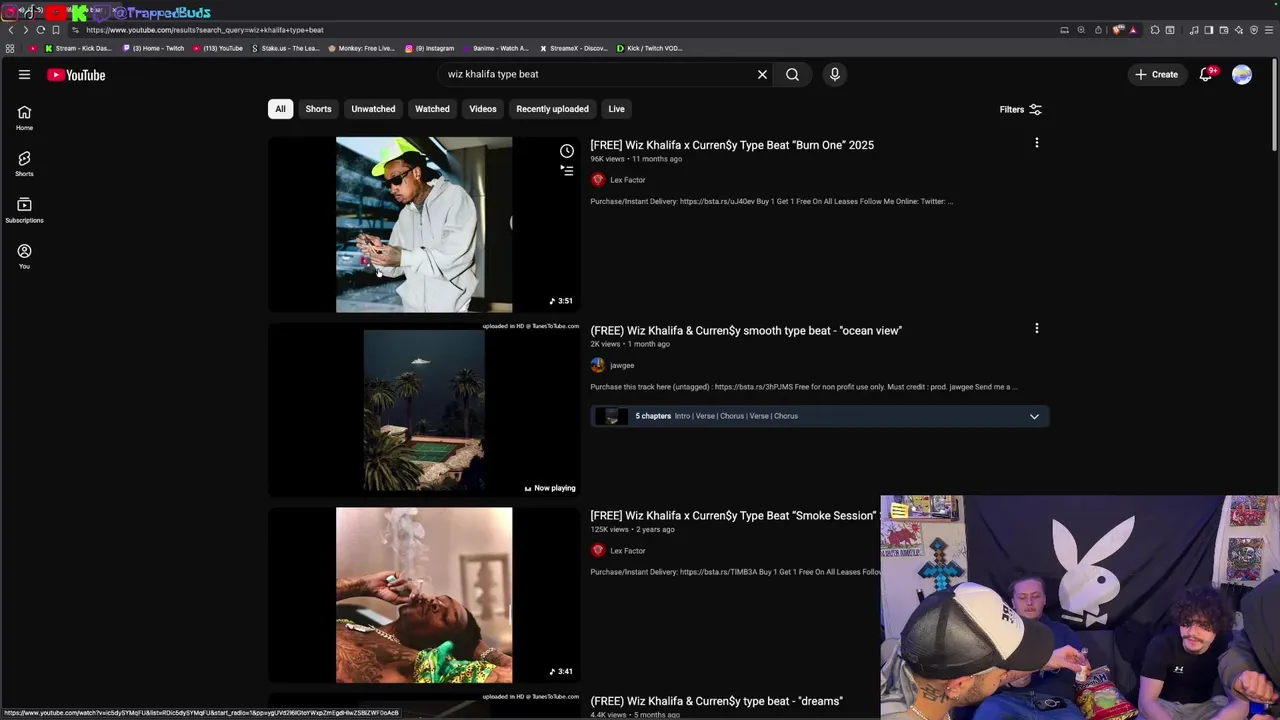1280x720 pixels.
Task: Toggle the browser sidebar panel icon
Action: (x=1208, y=30)
